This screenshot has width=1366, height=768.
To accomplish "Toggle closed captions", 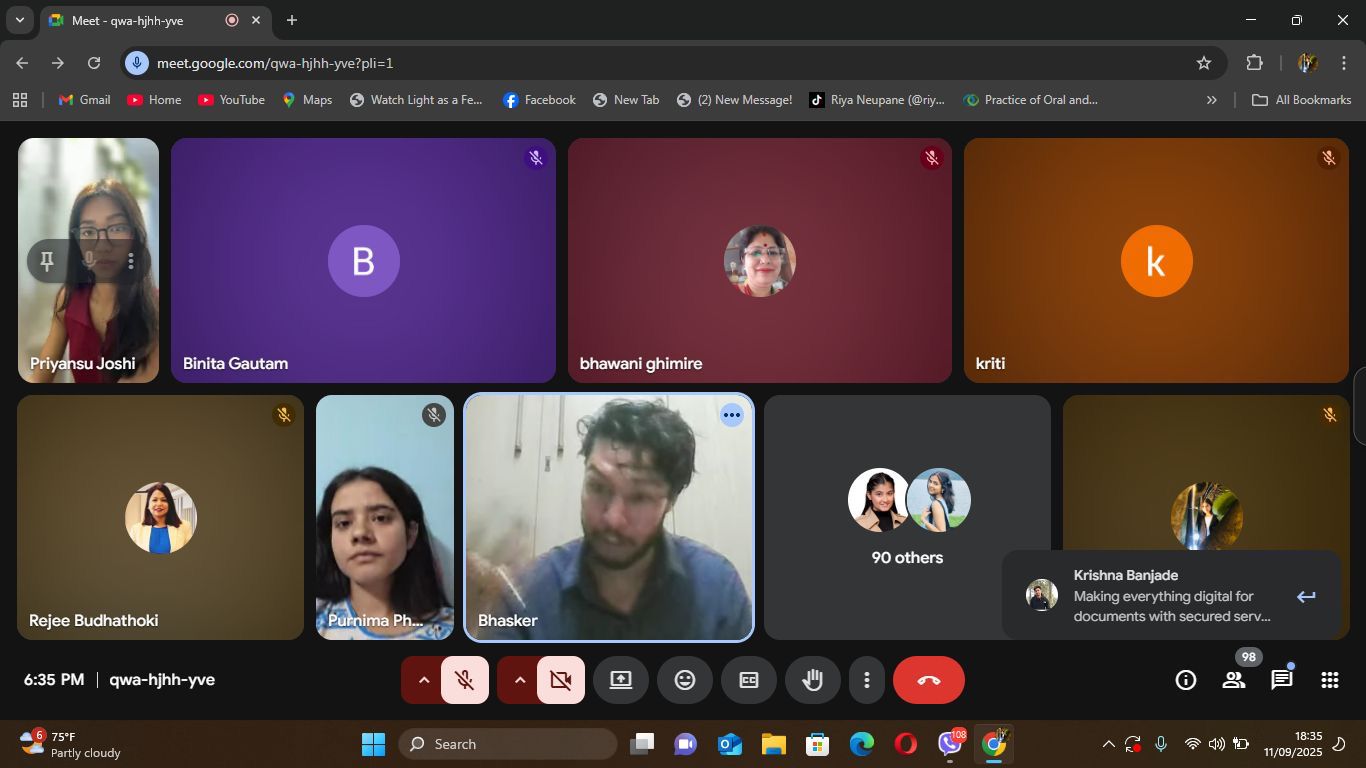I will click(x=749, y=680).
